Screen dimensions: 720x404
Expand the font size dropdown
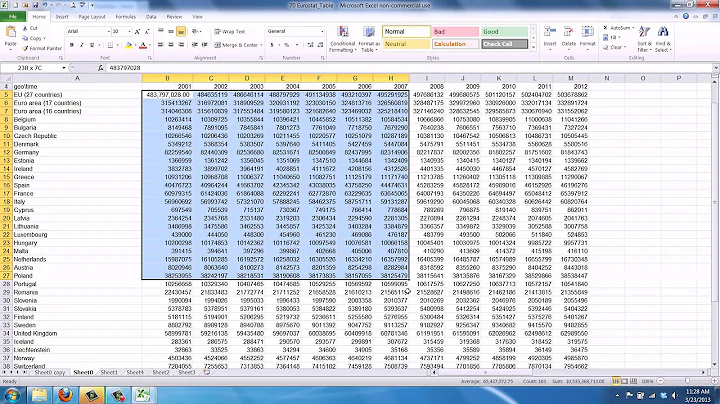click(129, 31)
